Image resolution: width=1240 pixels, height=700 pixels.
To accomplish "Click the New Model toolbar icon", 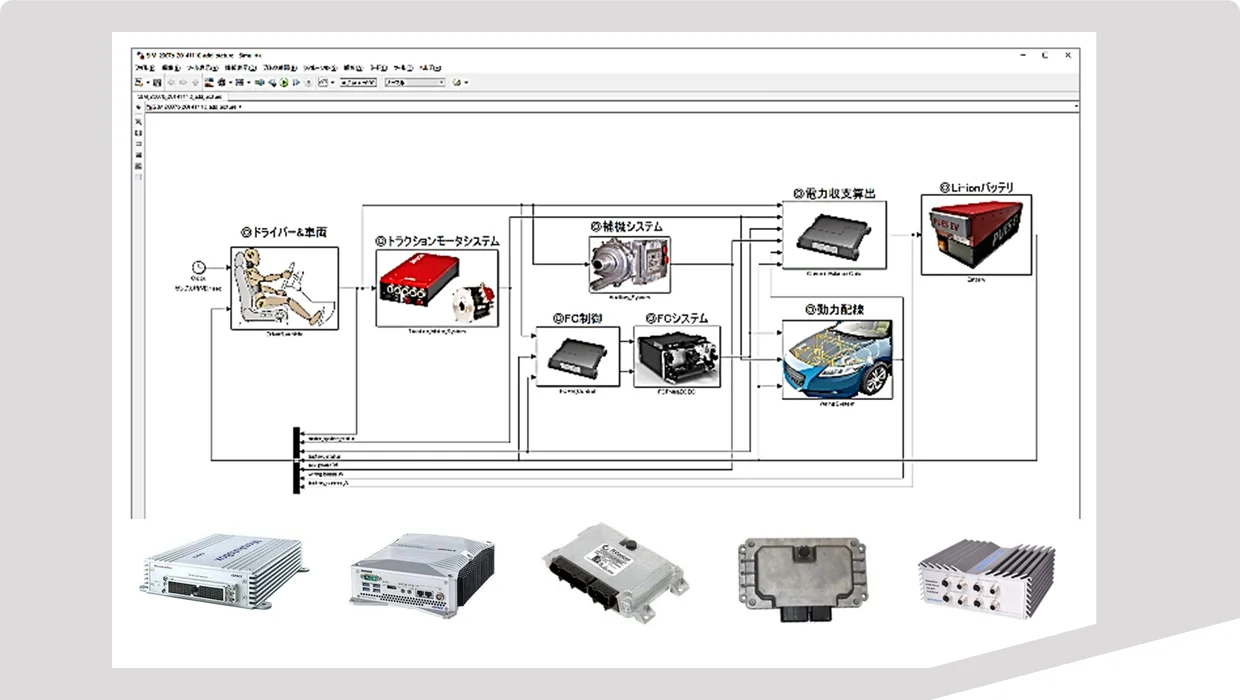I will pyautogui.click(x=139, y=82).
